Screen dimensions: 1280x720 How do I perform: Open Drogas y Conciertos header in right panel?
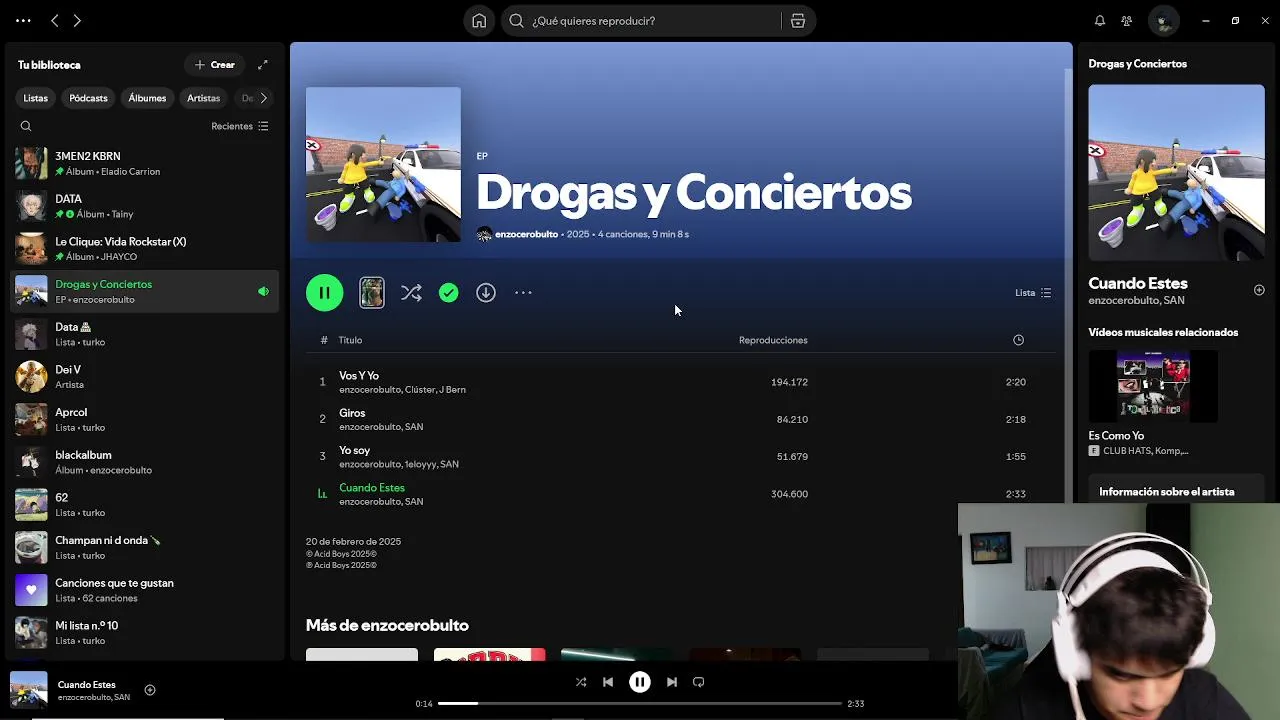tap(1137, 64)
